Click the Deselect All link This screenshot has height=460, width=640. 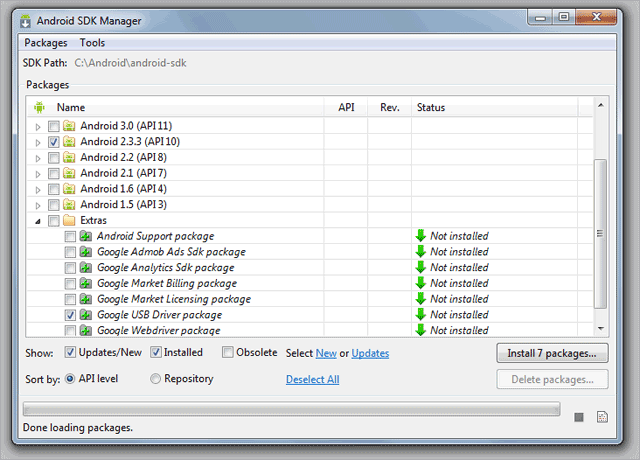coord(313,380)
